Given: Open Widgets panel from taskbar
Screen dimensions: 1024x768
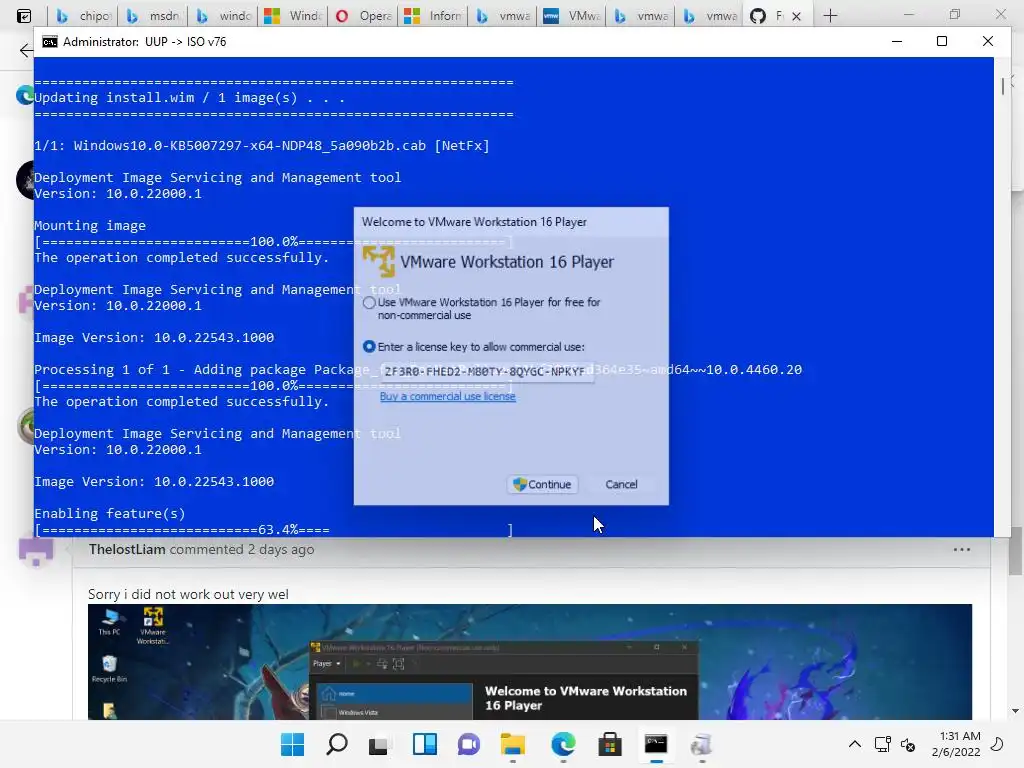Looking at the screenshot, I should [424, 744].
